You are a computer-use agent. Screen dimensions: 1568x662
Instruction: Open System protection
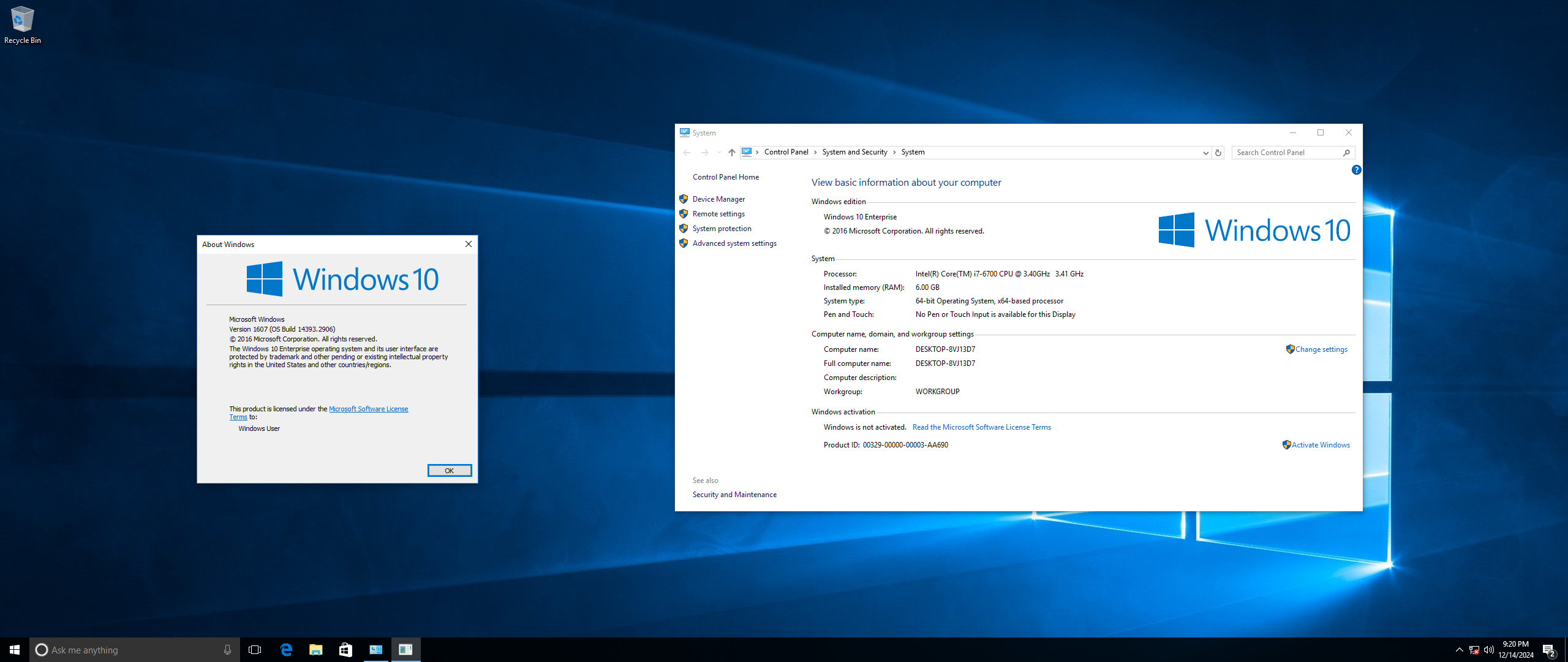click(722, 229)
